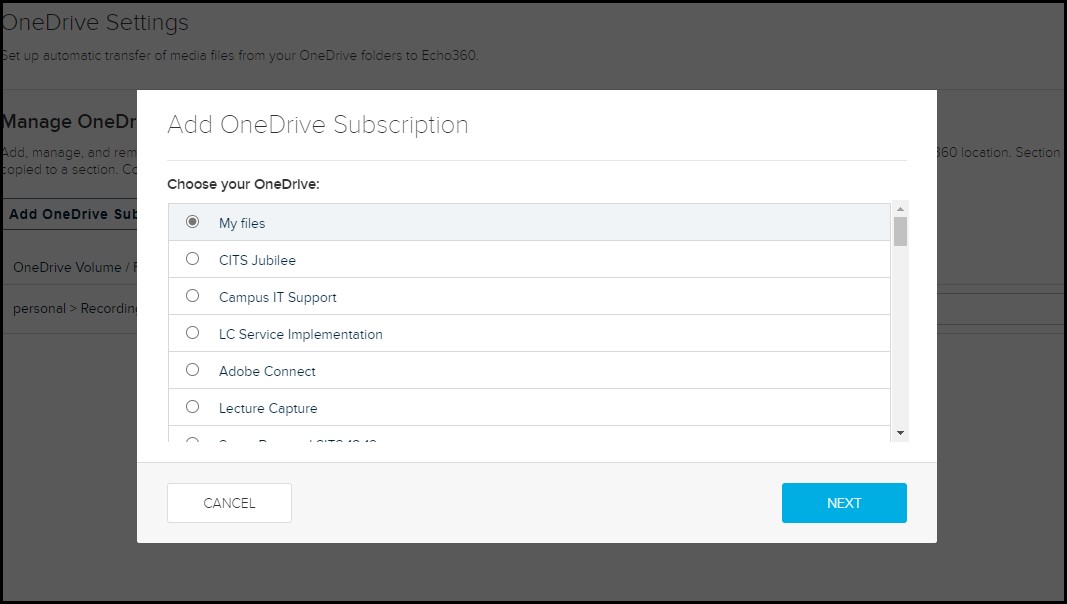
Task: Select Campus IT Support radio button
Action: click(193, 296)
